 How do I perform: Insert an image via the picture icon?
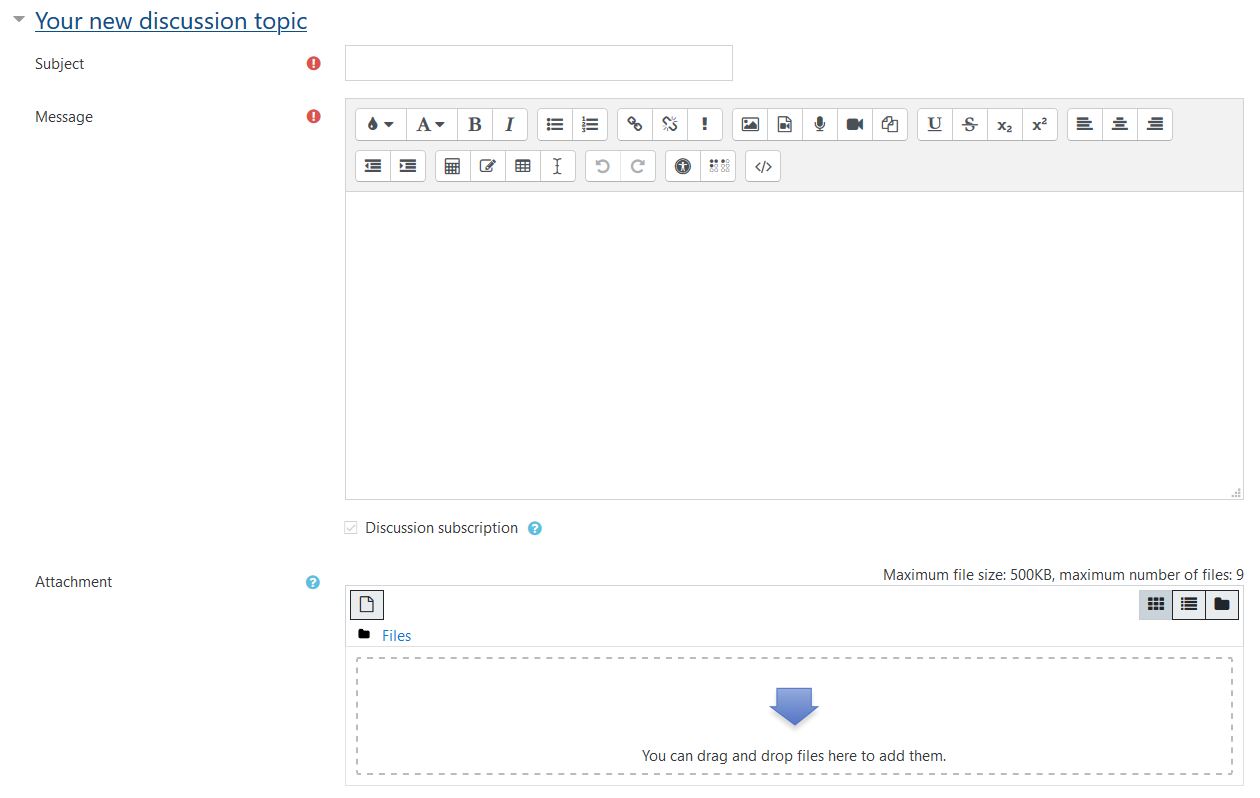coord(750,124)
